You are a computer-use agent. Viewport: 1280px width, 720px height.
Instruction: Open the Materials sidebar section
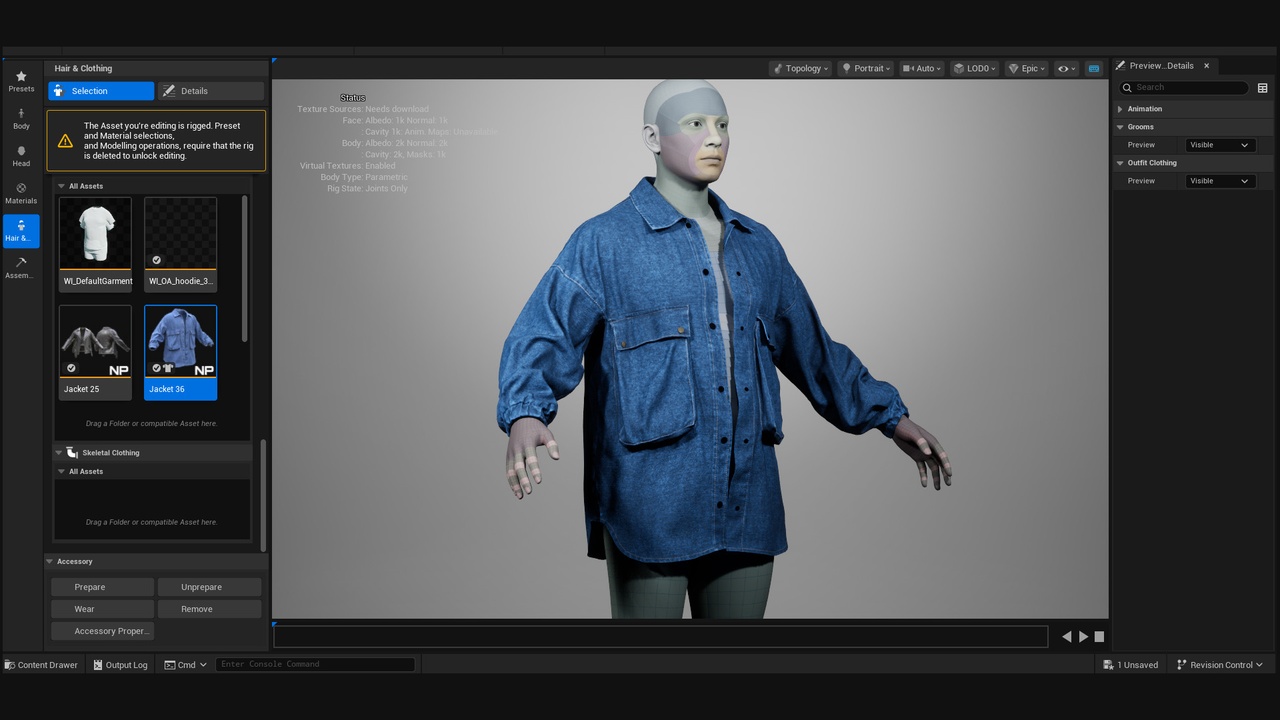pyautogui.click(x=21, y=194)
